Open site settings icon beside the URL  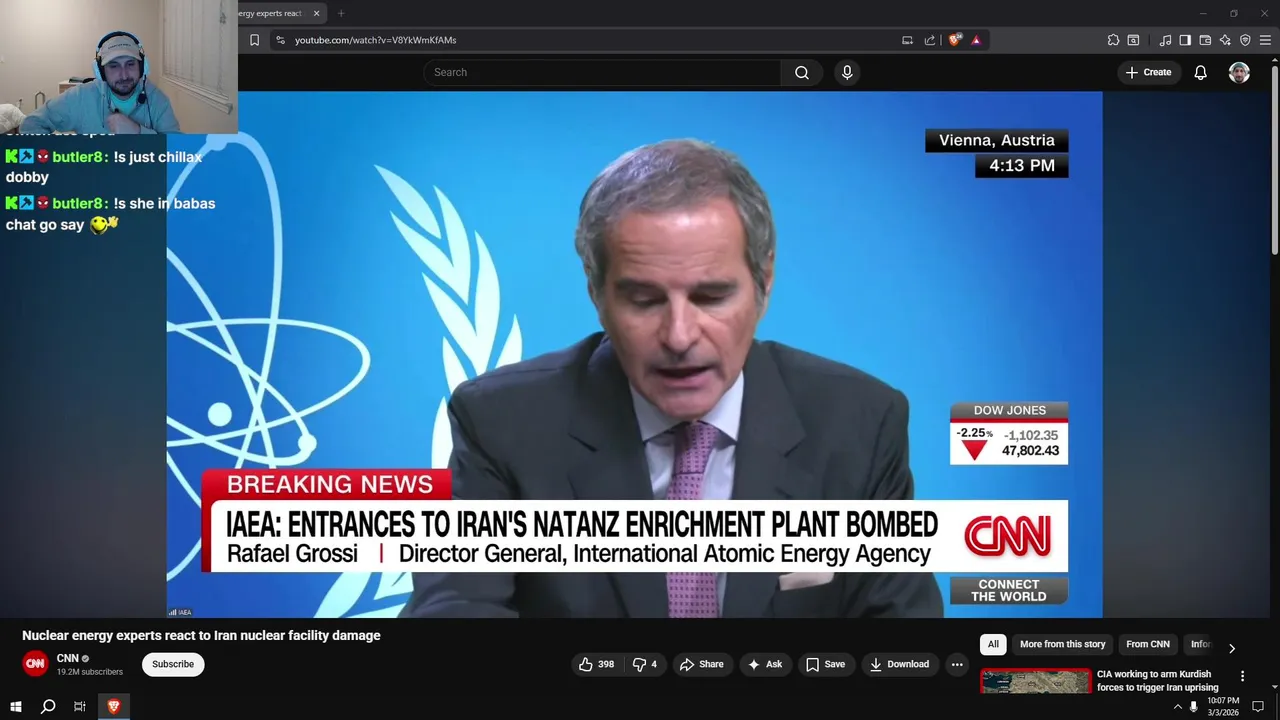click(280, 40)
